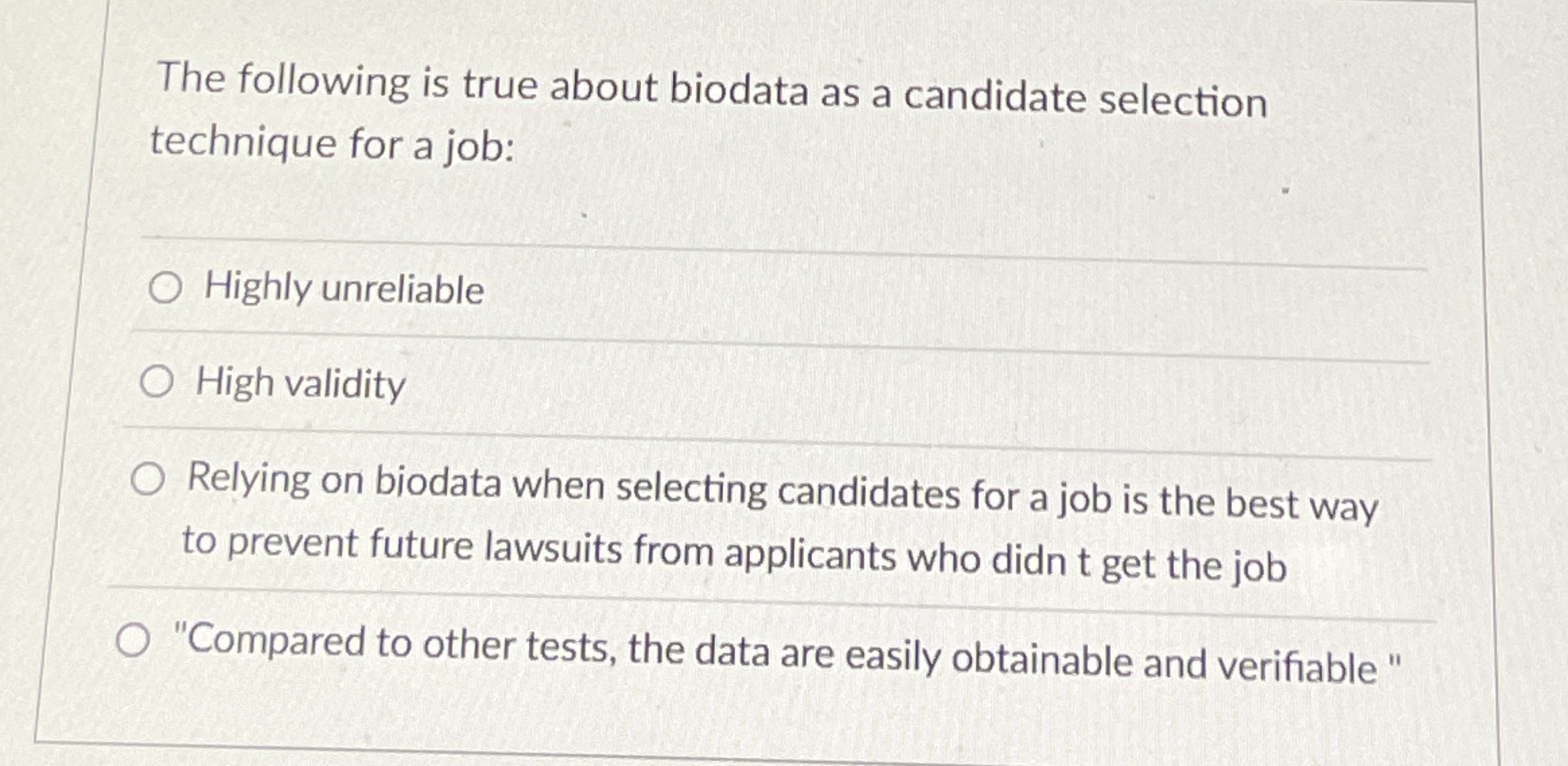Select the "Highly unreliable" radio button
1568x766 pixels.
[x=165, y=288]
